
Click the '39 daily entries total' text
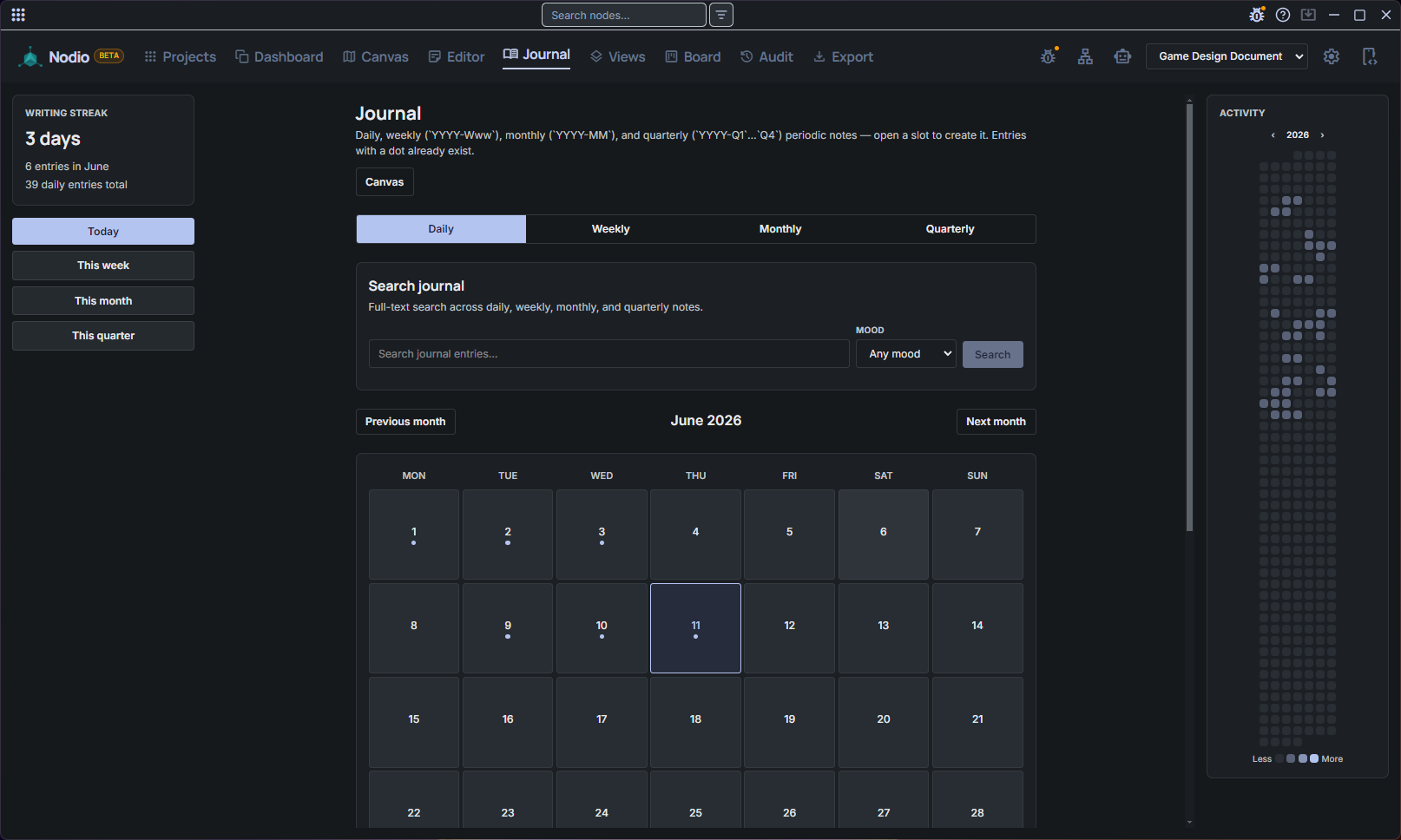click(76, 185)
